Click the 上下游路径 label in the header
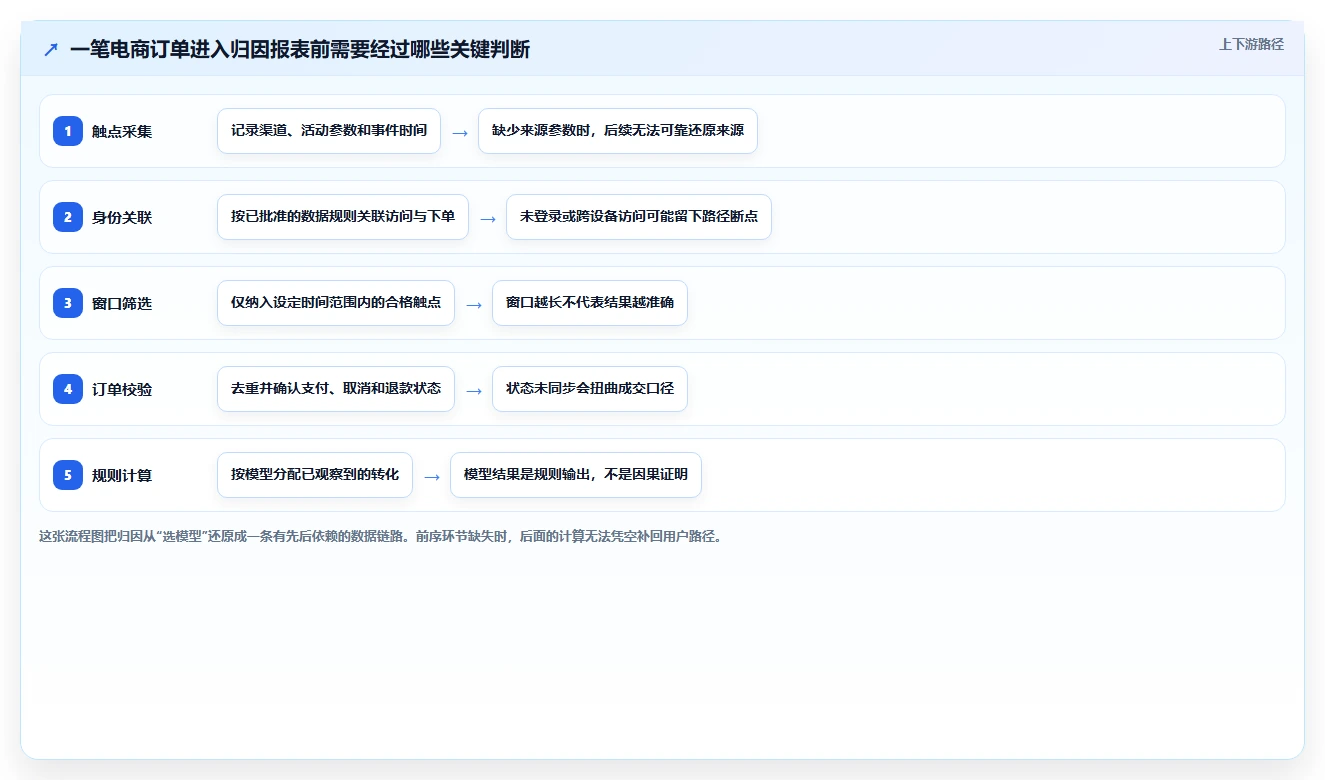Viewport: 1325px width, 780px height. coord(1251,44)
